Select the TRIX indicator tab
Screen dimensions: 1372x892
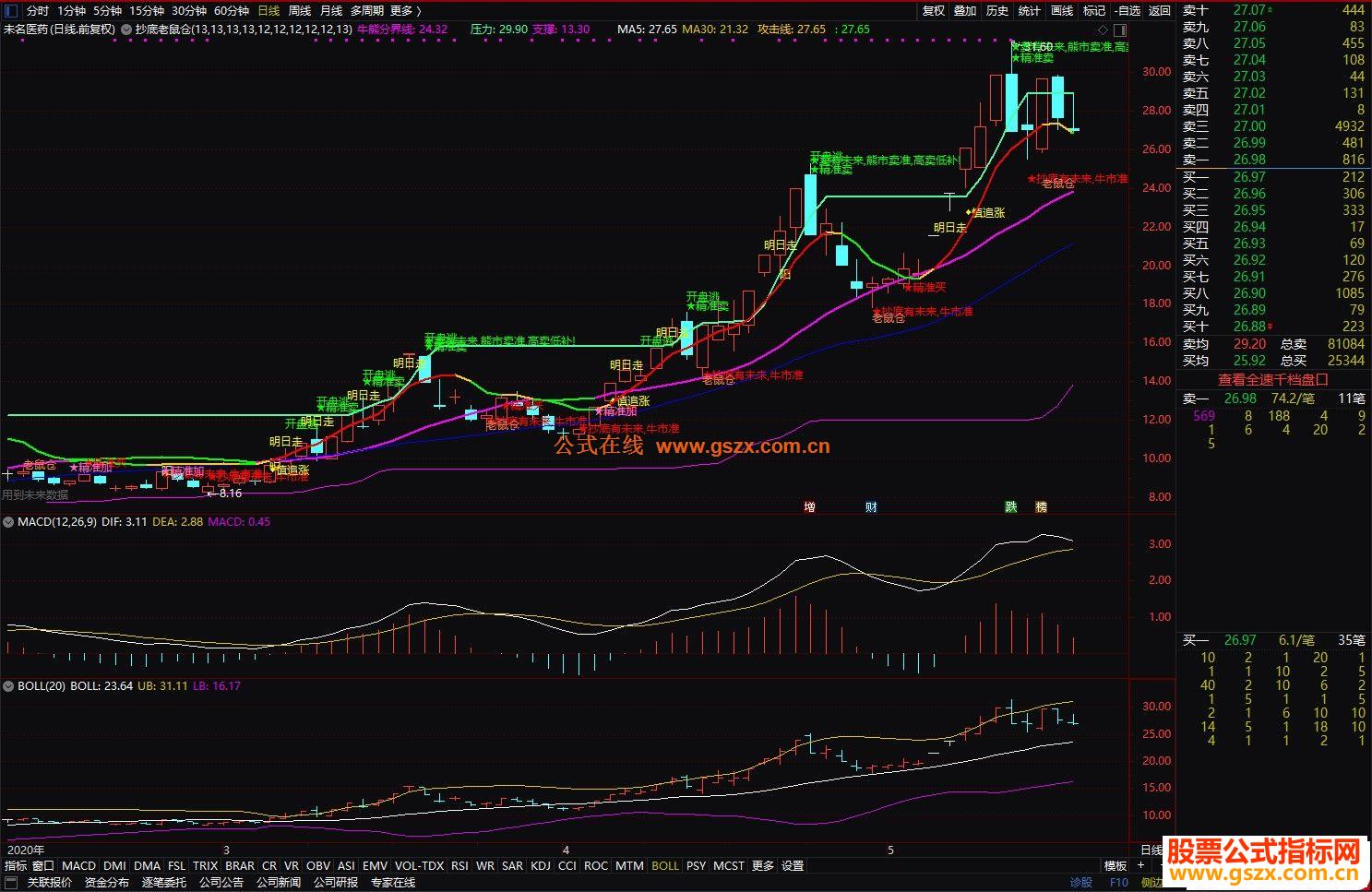click(205, 866)
